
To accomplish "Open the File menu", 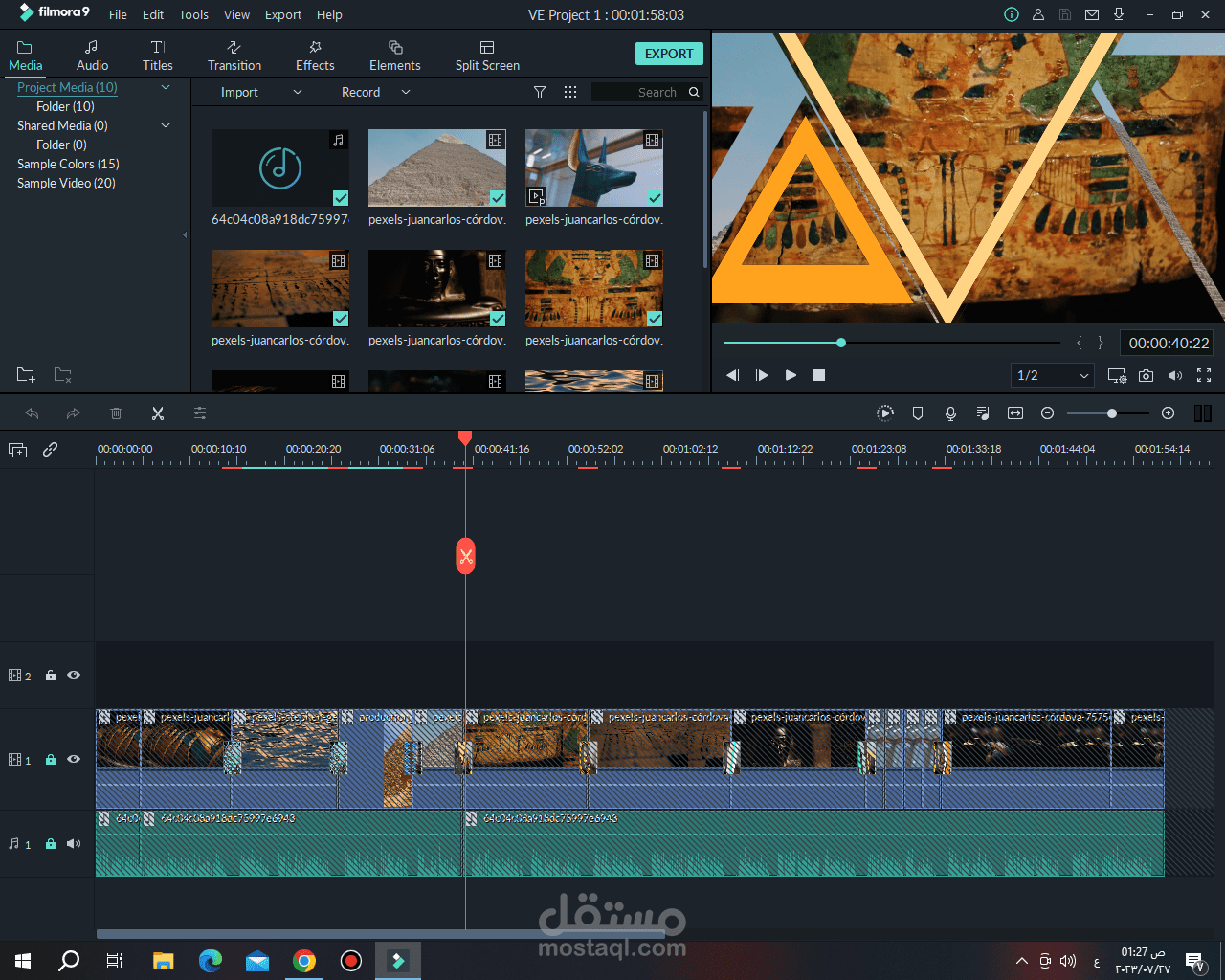I will [x=118, y=14].
